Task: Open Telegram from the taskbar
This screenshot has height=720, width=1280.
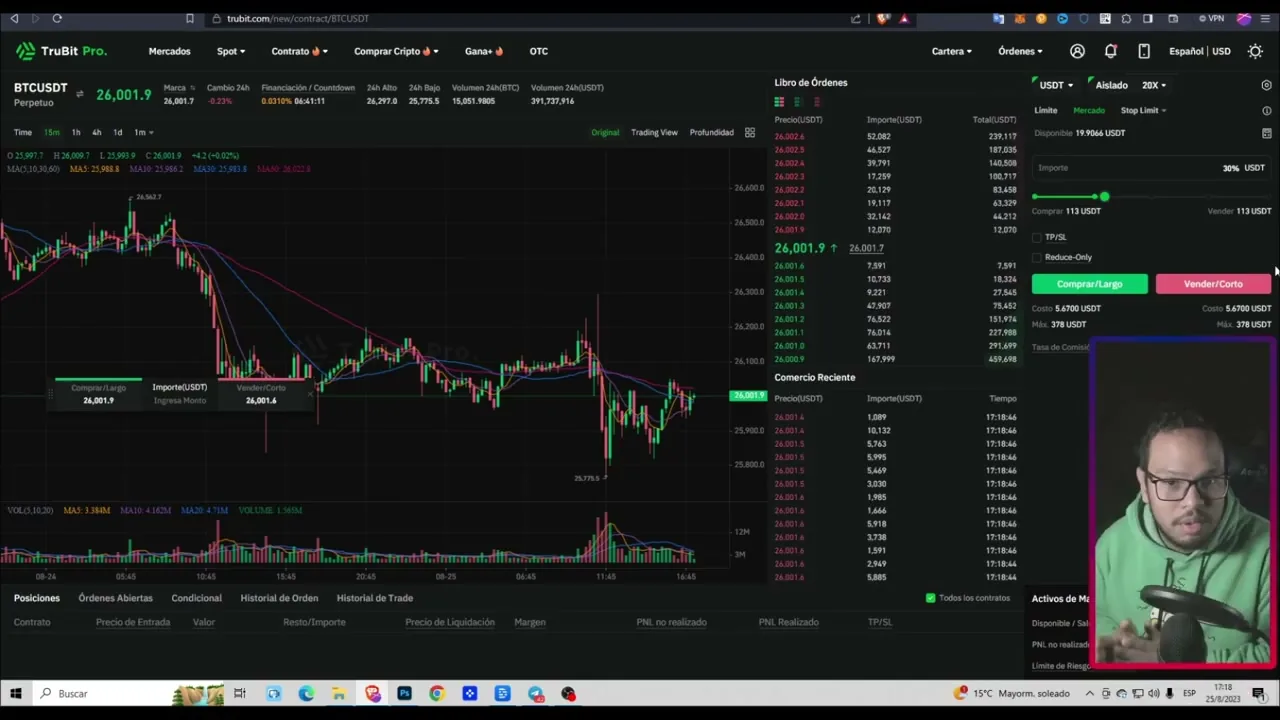Action: 535,693
